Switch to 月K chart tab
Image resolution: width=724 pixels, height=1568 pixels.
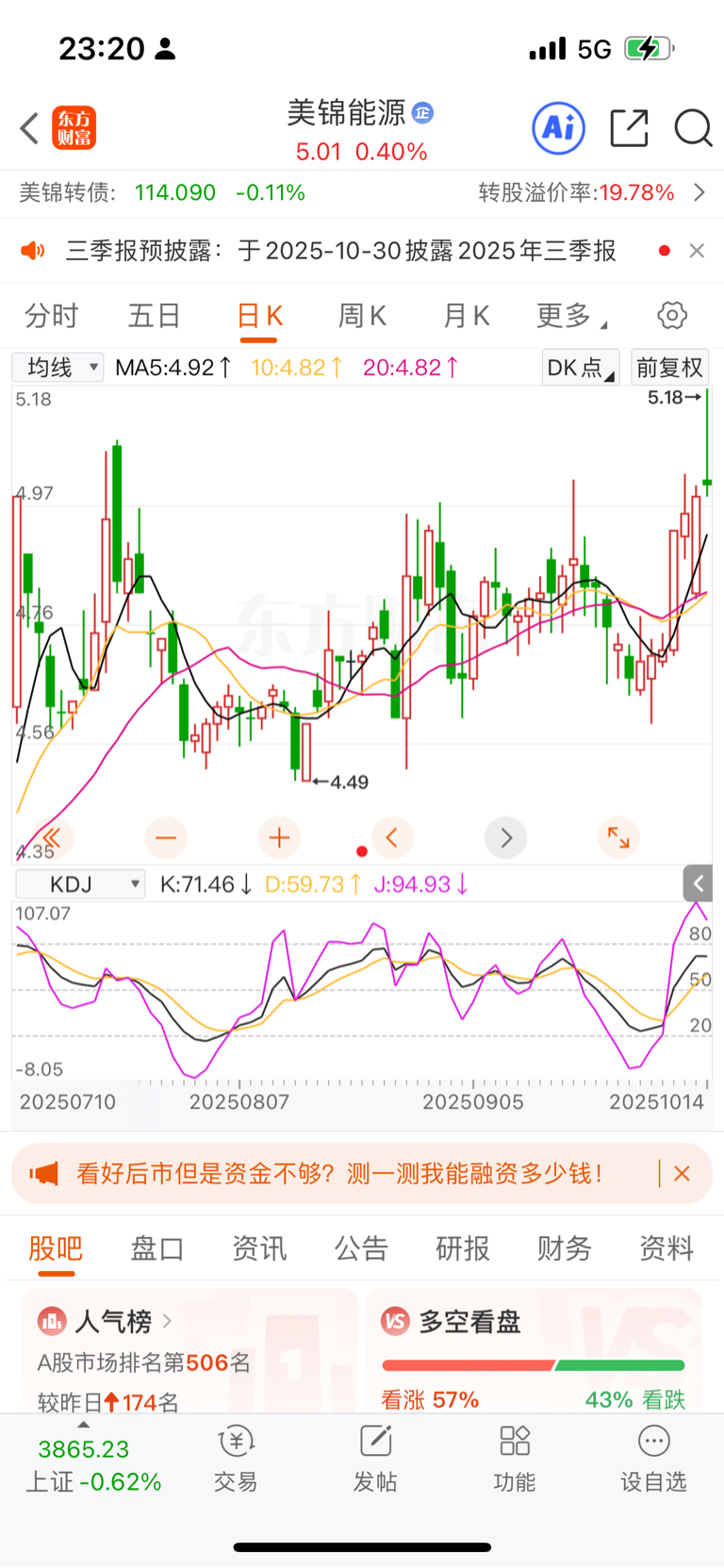pos(466,315)
